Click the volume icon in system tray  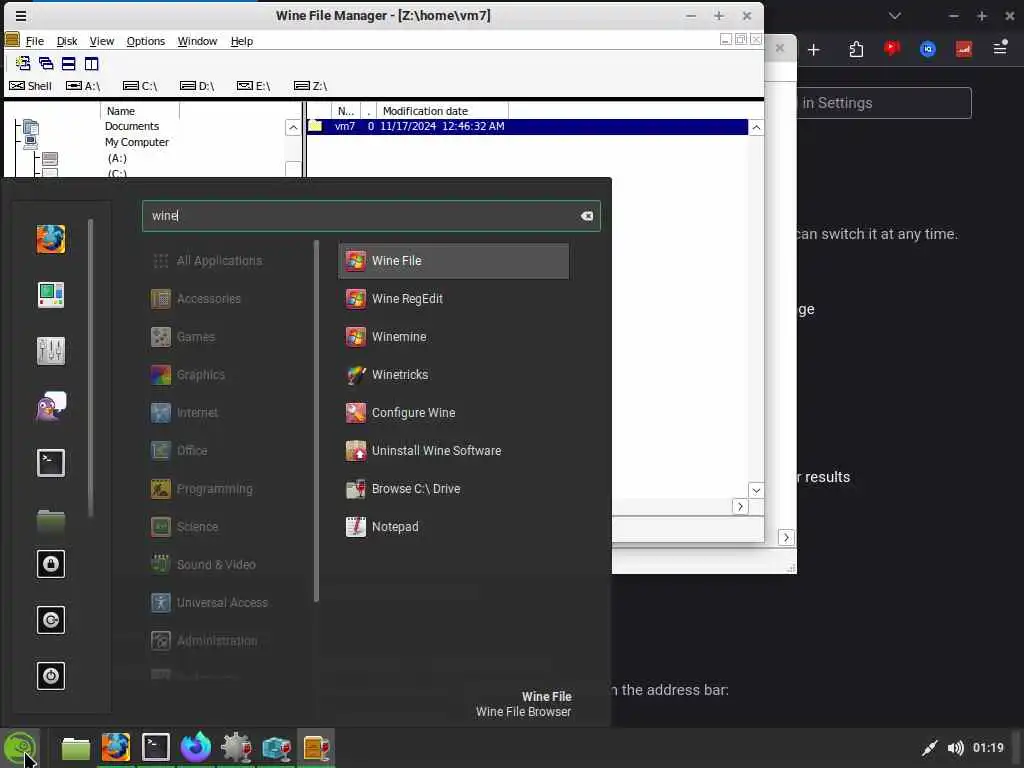(955, 748)
